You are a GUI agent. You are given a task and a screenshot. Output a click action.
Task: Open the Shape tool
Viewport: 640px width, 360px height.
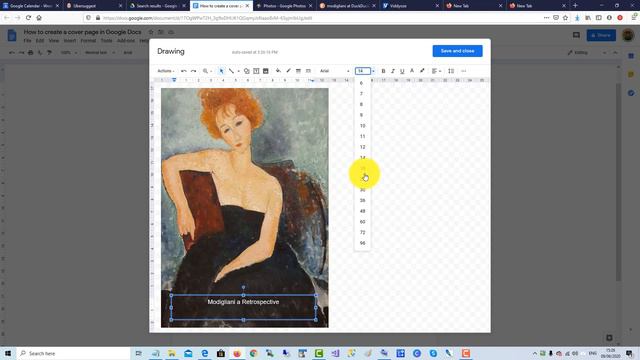[247, 71]
